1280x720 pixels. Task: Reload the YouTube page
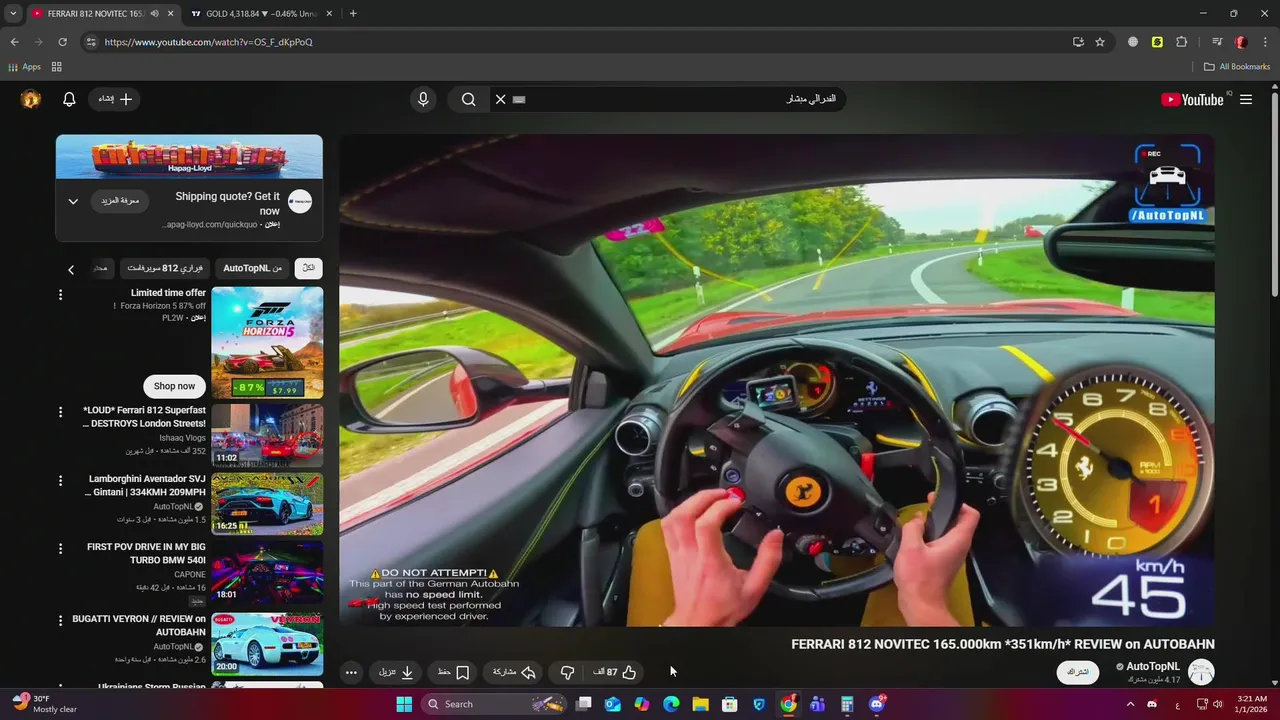click(62, 42)
